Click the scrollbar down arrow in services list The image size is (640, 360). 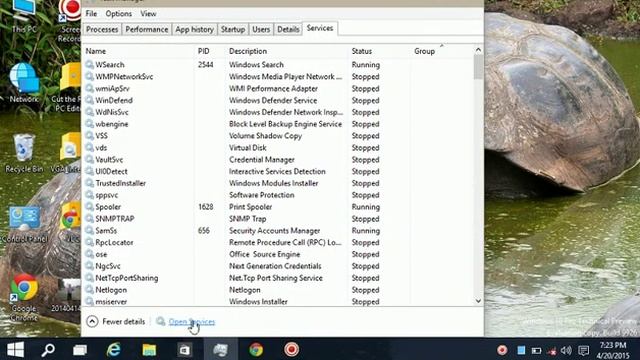(478, 301)
